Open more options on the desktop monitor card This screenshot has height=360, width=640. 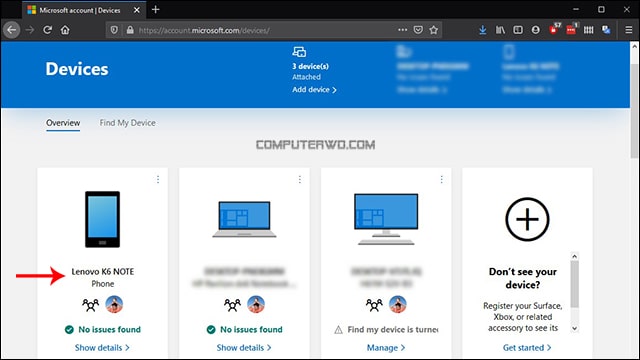[441, 180]
